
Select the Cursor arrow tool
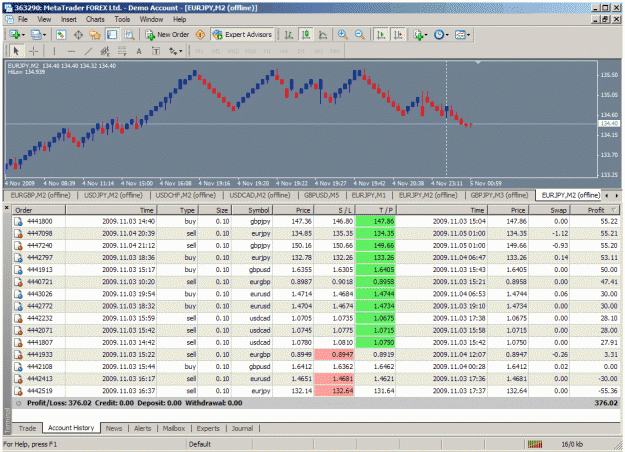pos(16,51)
